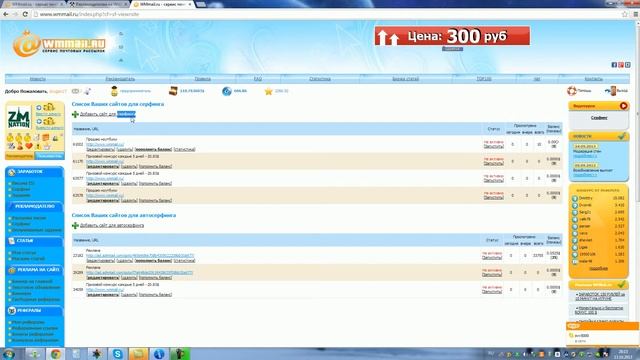Click the blue info icon in the taskbar
This screenshot has height=360, width=640.
(x=159, y=353)
